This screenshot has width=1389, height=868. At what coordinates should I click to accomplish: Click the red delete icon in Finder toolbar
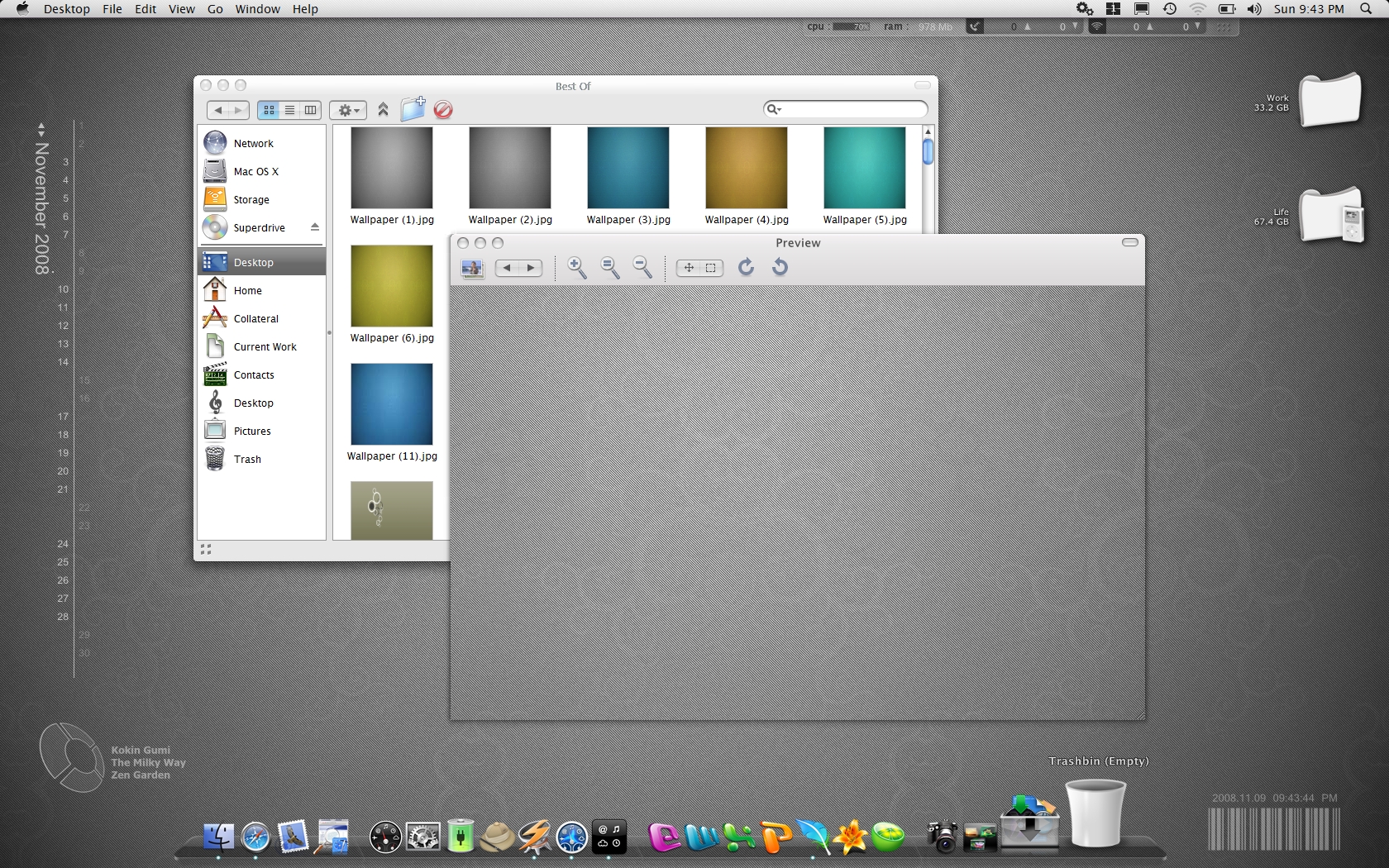coord(443,110)
